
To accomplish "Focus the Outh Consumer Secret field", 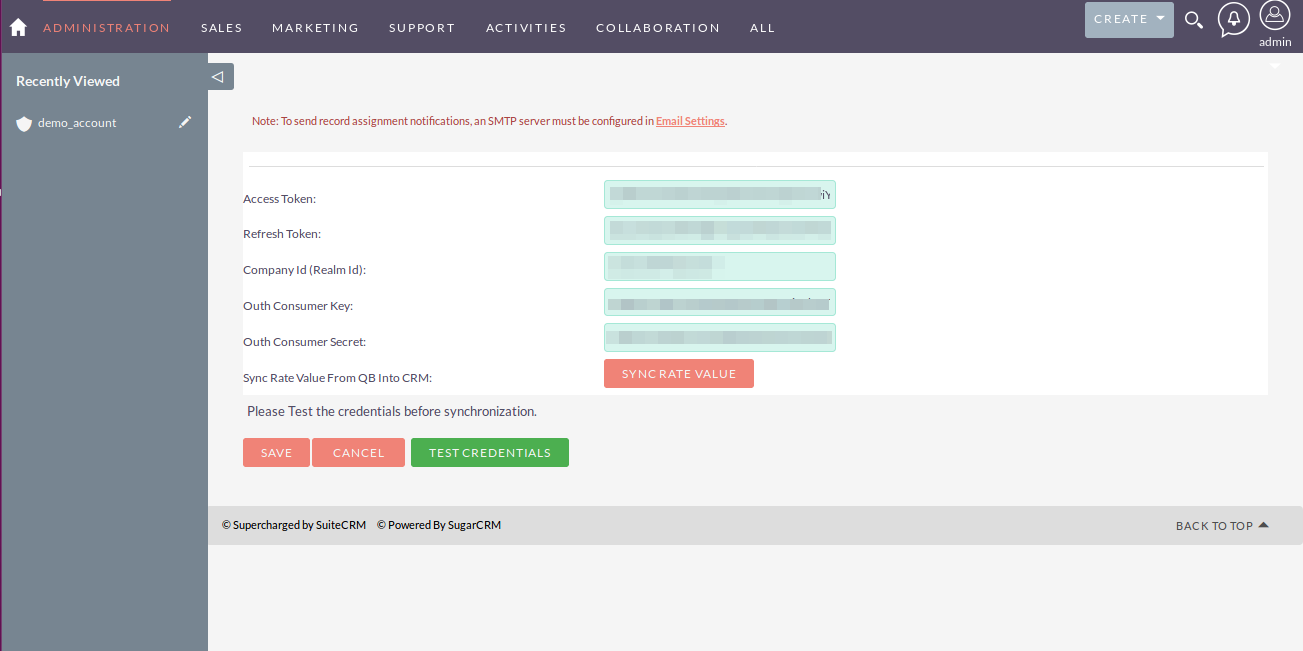I will (720, 337).
